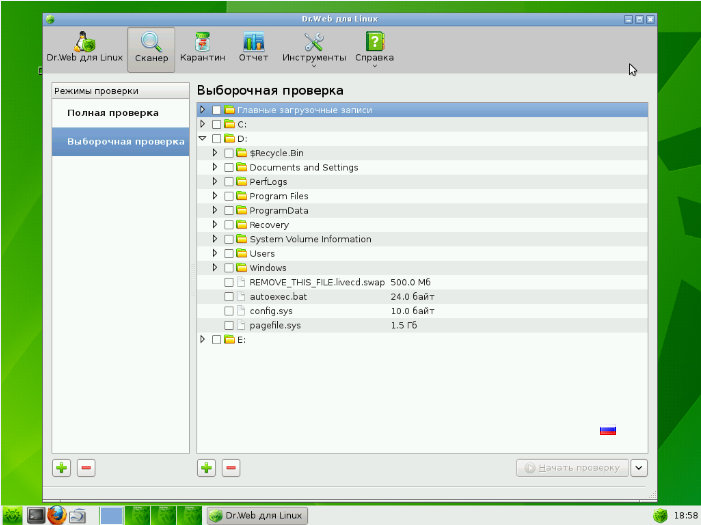Viewport: 701px width, 525px height.
Task: Click the Dr.Web tray icon near clock
Action: pos(660,516)
